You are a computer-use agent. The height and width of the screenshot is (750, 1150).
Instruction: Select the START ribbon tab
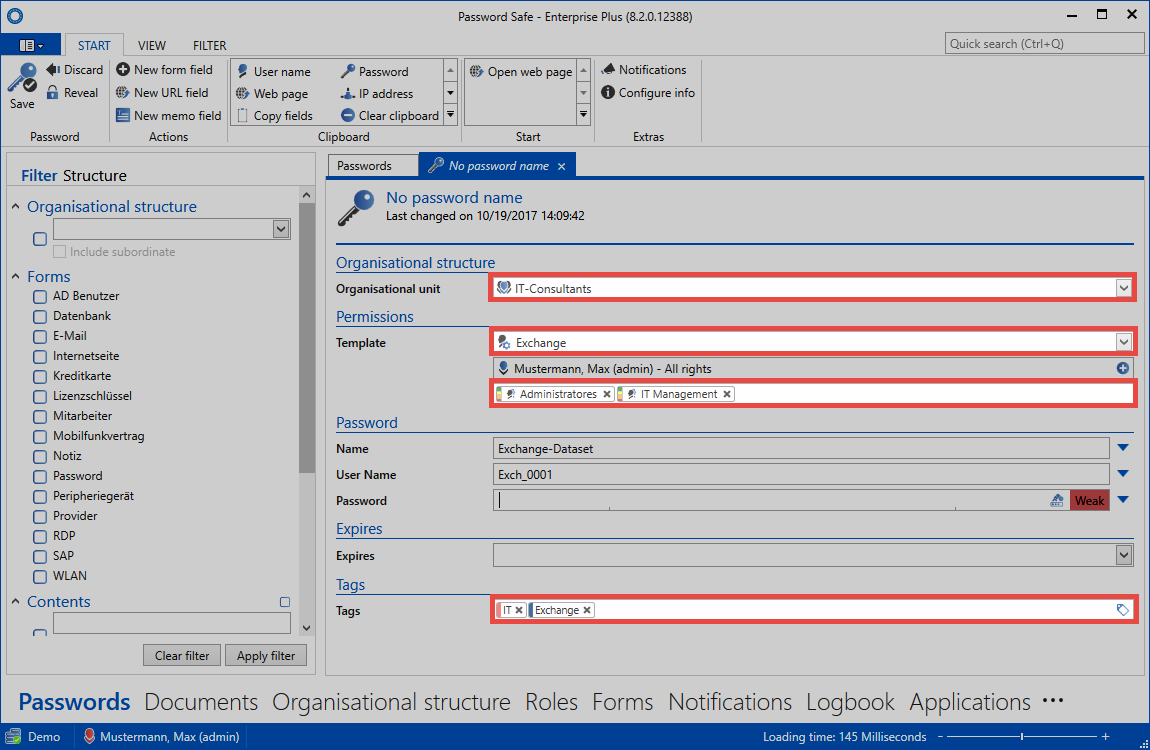point(94,45)
